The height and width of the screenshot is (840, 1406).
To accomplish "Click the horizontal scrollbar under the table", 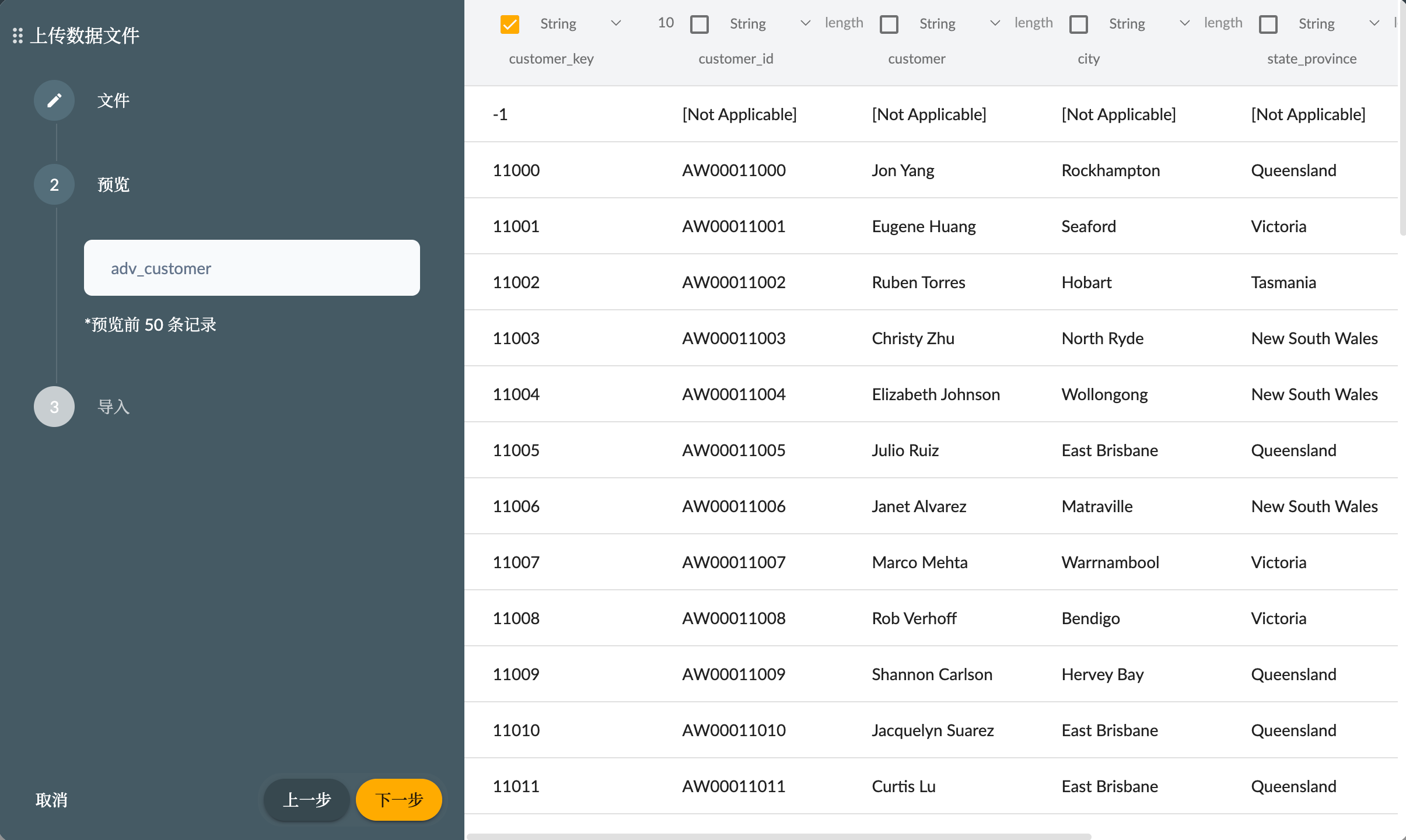I will pyautogui.click(x=779, y=836).
